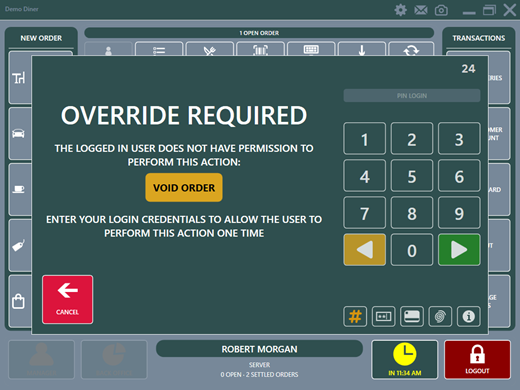Click the fork and knife tab icon

point(210,50)
